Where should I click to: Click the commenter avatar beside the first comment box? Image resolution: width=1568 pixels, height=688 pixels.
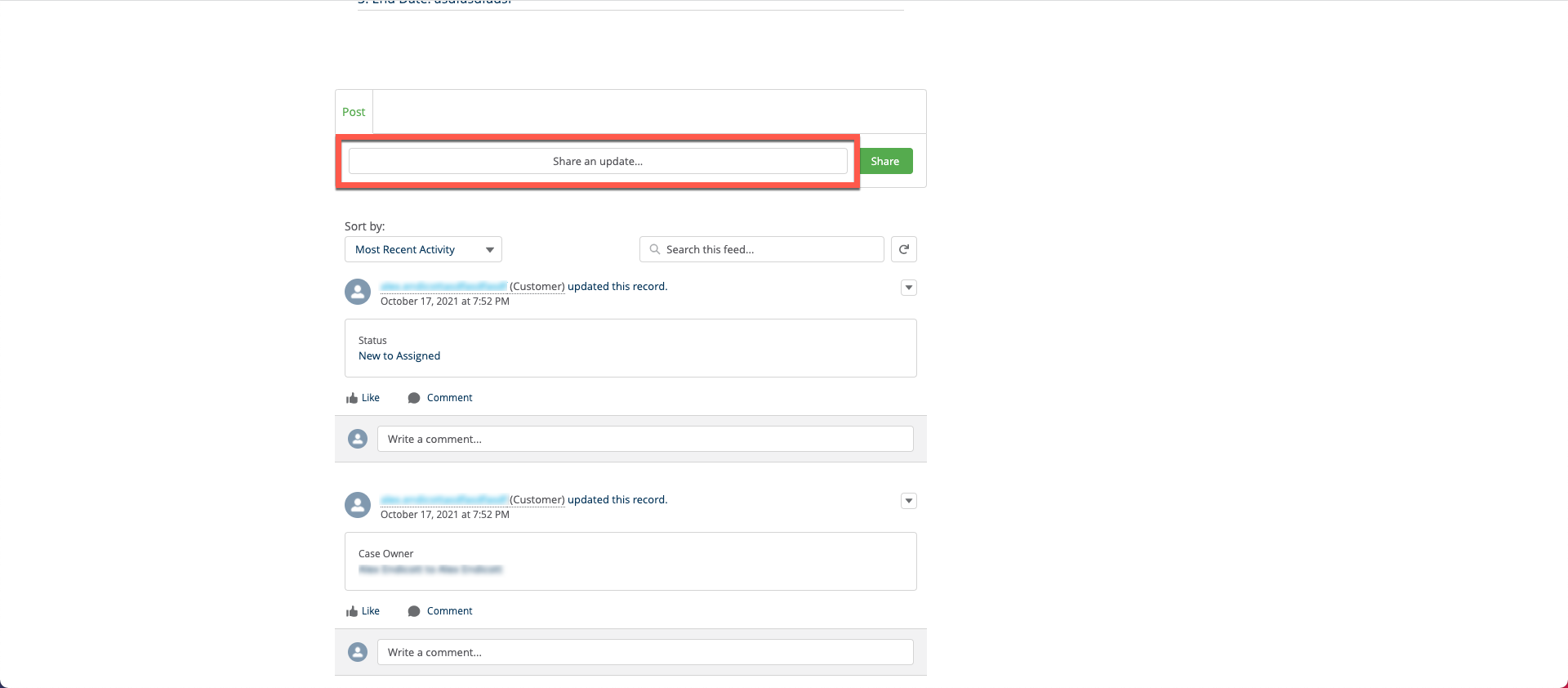point(358,439)
